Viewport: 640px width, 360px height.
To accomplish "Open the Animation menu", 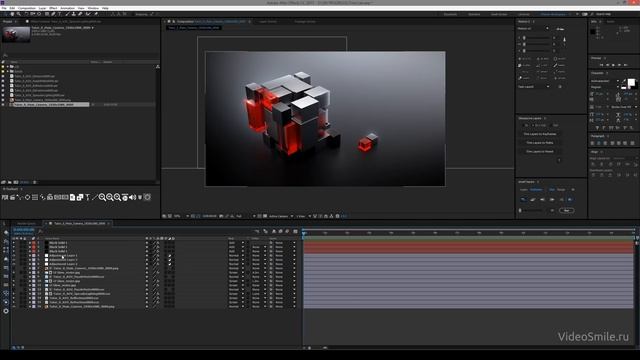I will coord(67,8).
